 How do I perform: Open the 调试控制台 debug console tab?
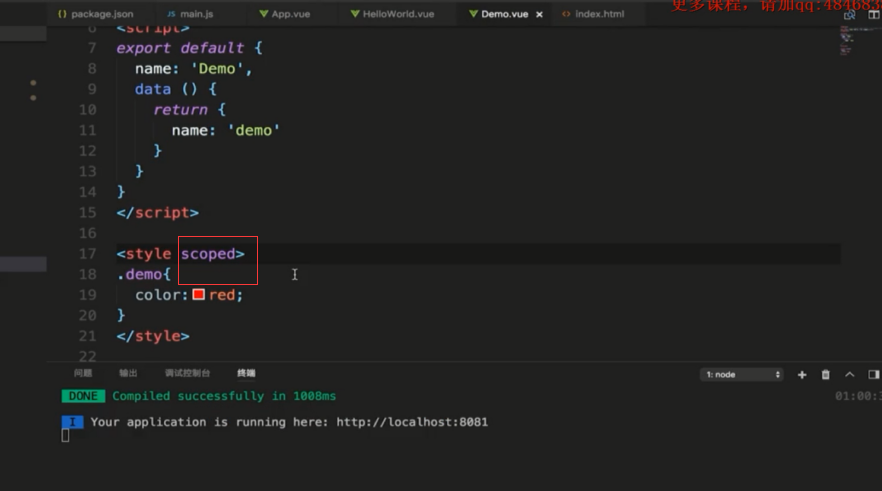coord(187,373)
